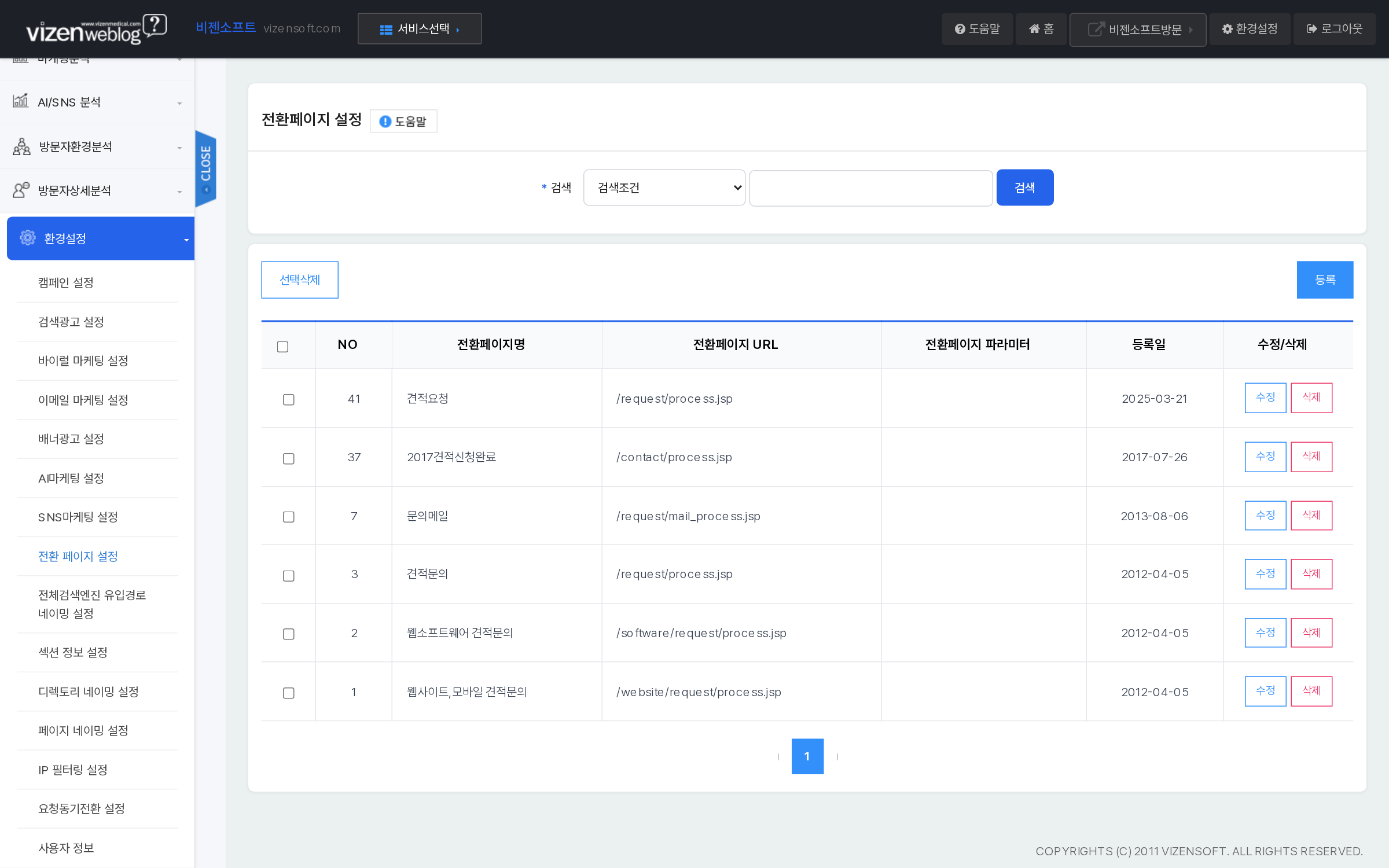Click the 선택삭제 button
This screenshot has height=868, width=1389.
(299, 279)
